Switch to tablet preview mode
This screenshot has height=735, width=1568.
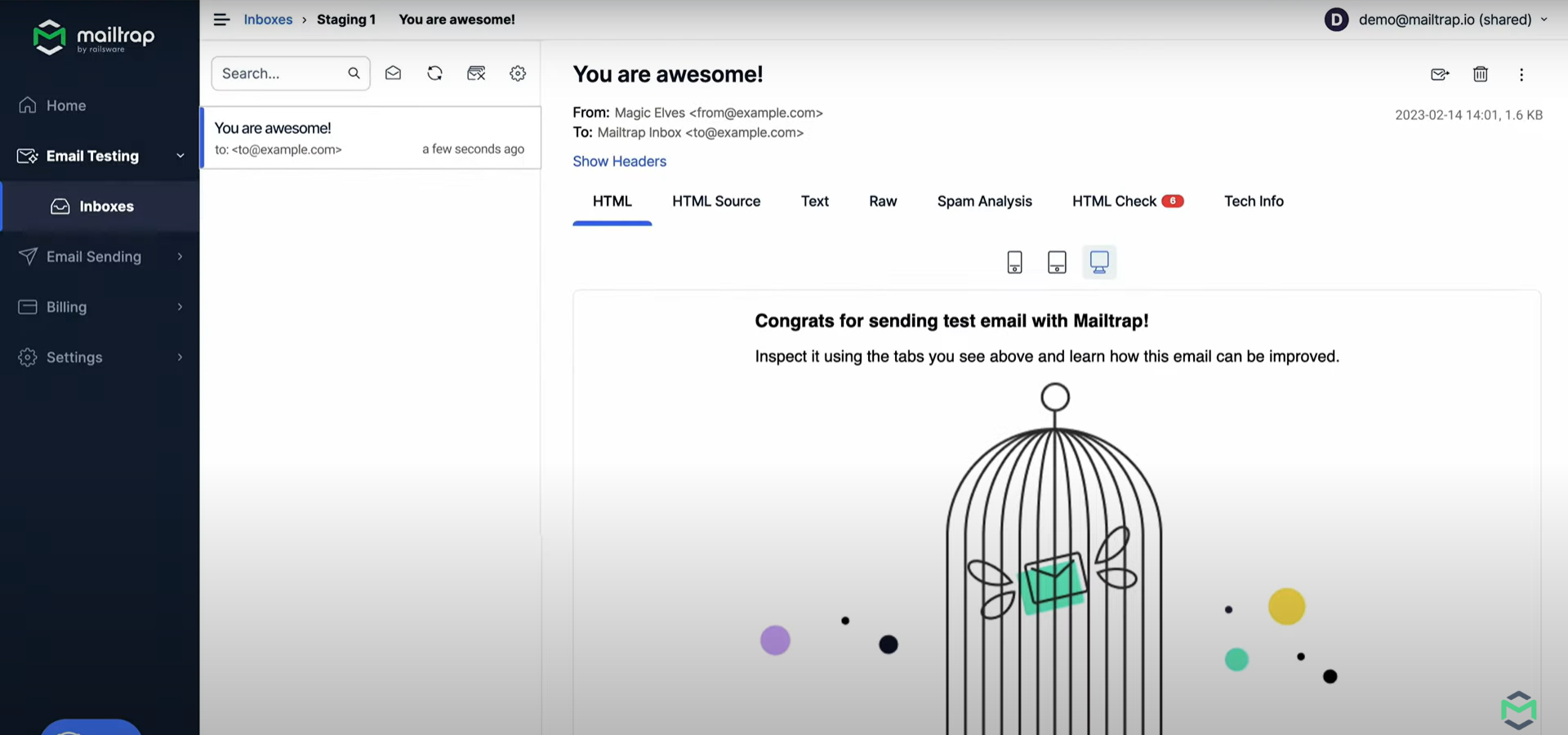pos(1057,262)
